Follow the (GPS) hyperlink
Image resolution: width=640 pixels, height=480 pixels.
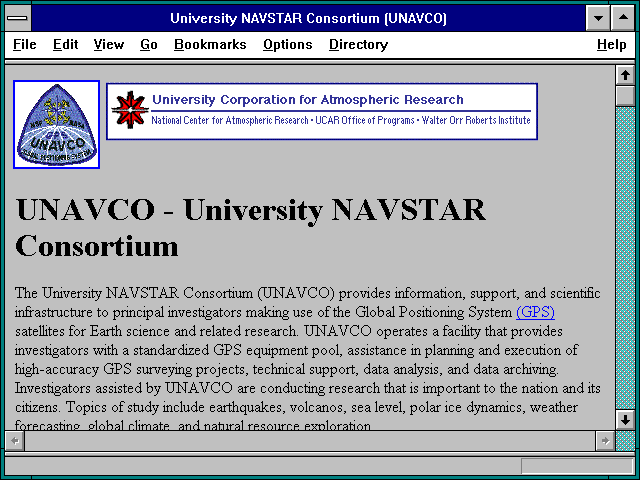[x=535, y=312]
